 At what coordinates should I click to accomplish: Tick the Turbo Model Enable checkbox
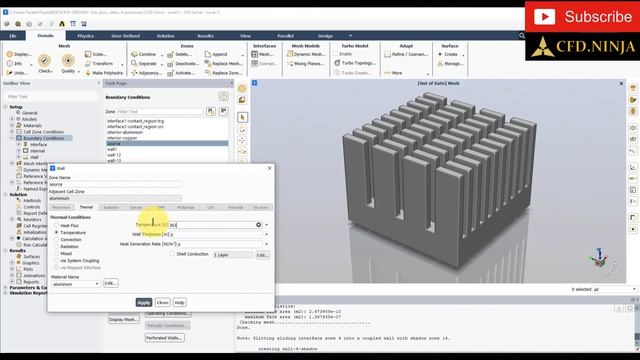point(336,54)
